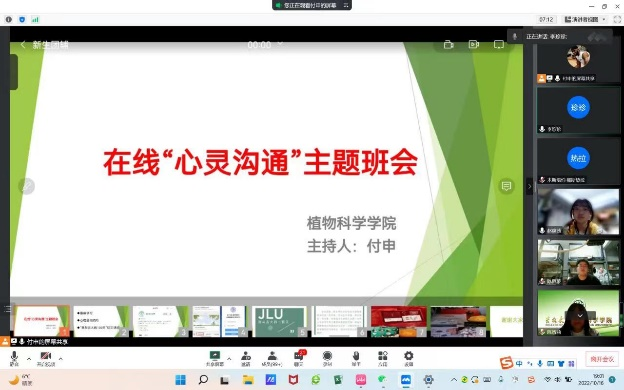This screenshot has width=624, height=390.
Task: Open the meeting settings gear
Action: tap(409, 358)
